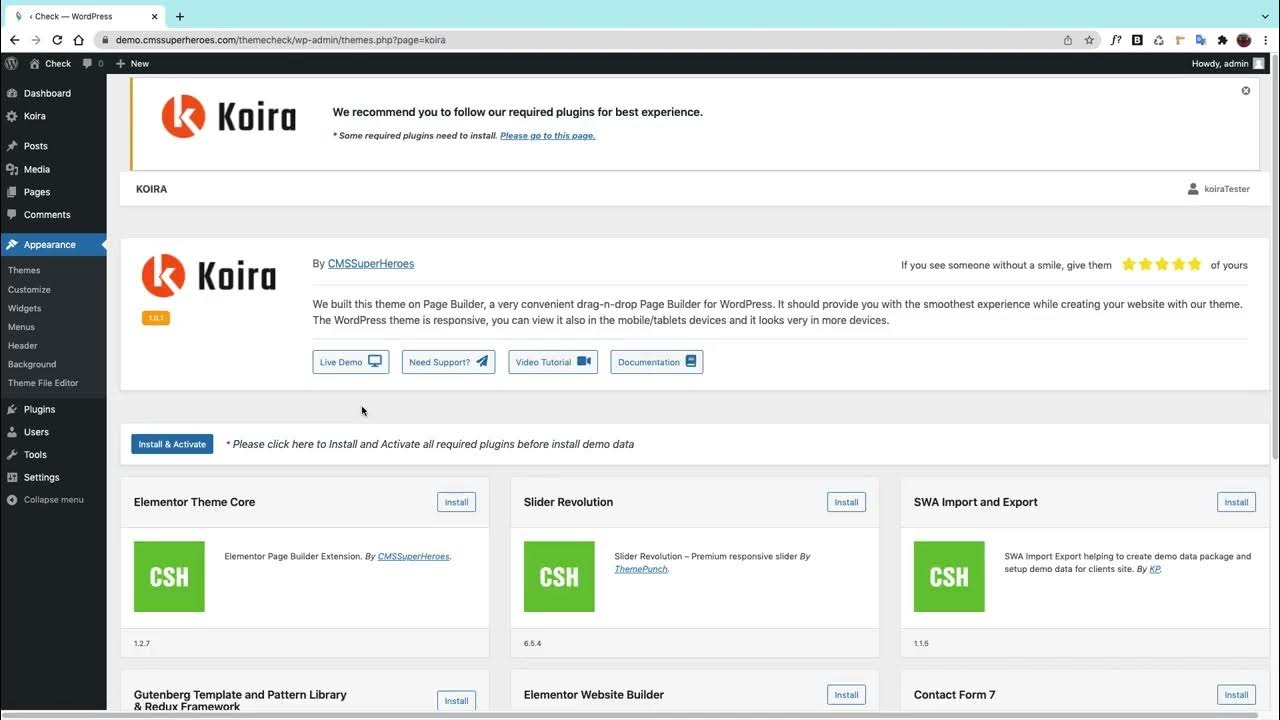Open the Documentation button

(x=657, y=362)
